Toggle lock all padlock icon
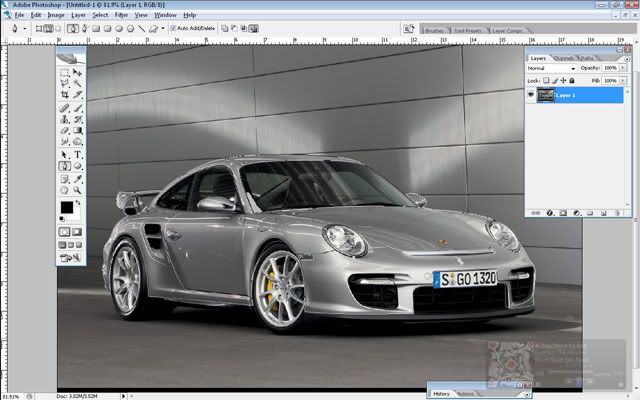The width and height of the screenshot is (640, 400). (x=572, y=81)
